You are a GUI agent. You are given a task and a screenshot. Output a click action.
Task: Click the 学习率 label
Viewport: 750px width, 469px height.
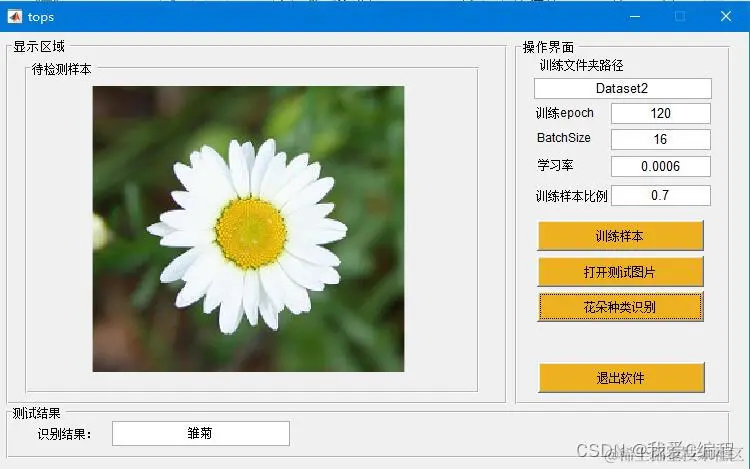click(x=555, y=165)
